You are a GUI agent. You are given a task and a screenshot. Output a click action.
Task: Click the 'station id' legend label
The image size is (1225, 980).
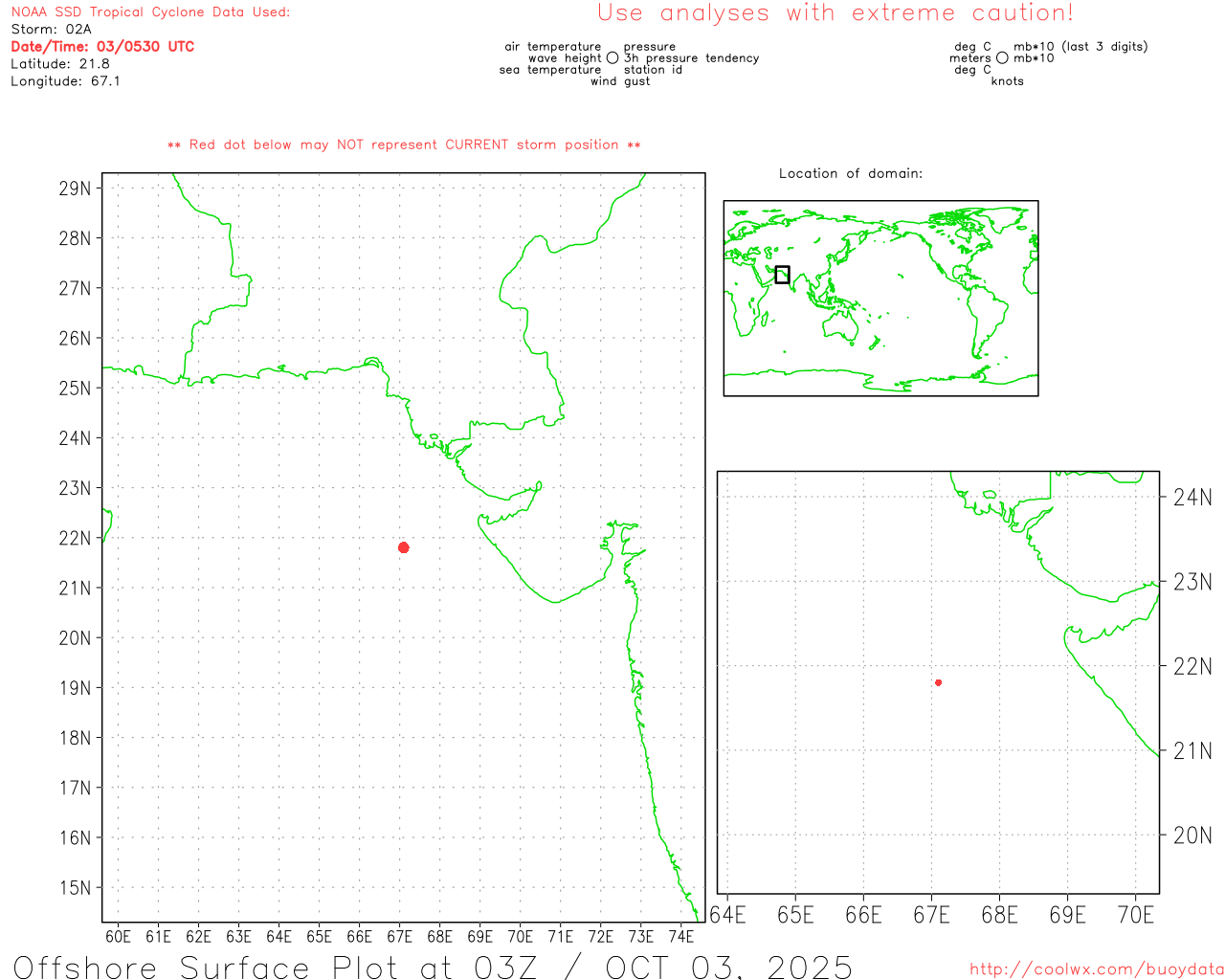(x=654, y=70)
